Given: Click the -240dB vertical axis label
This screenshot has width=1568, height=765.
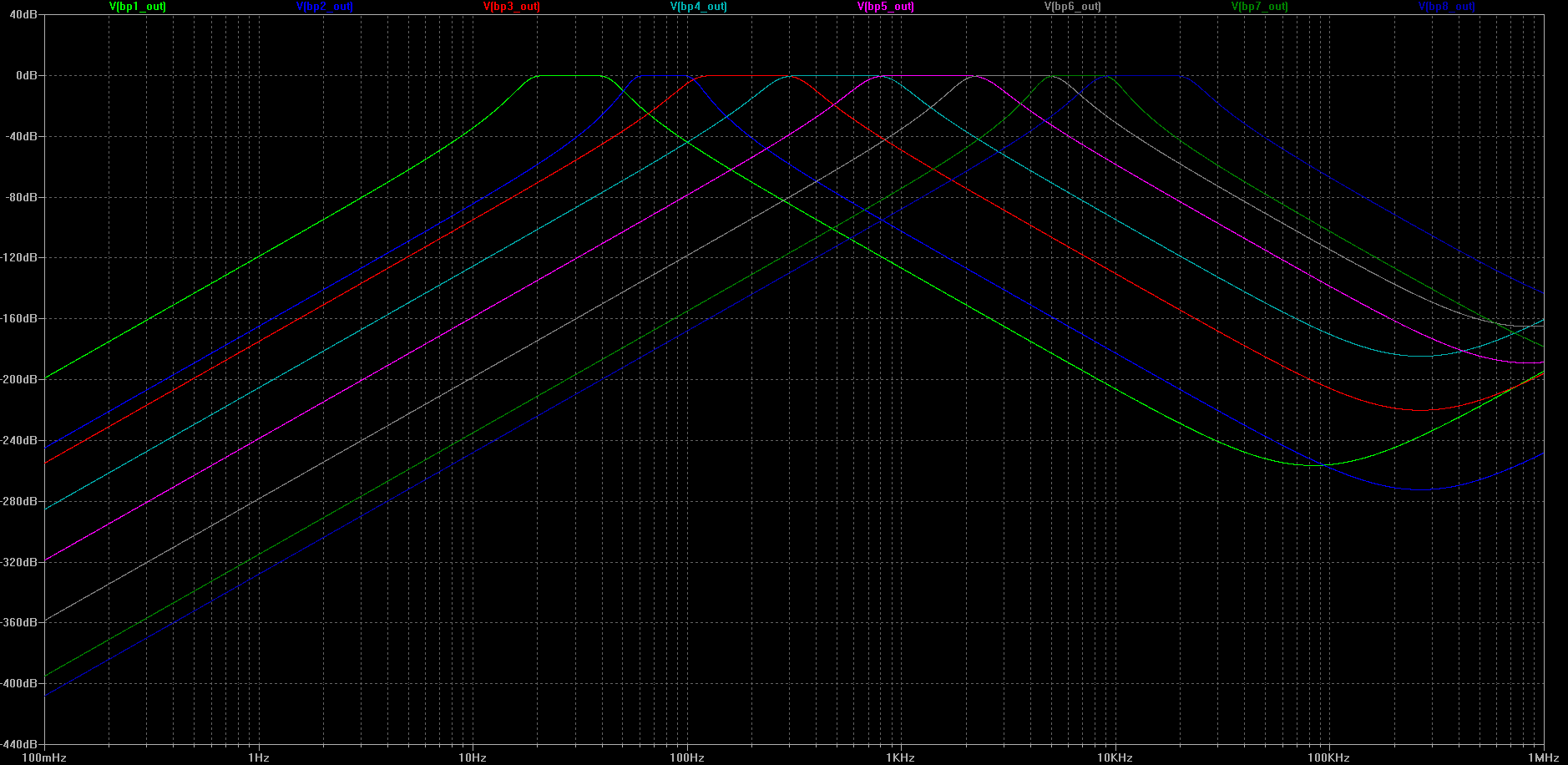Looking at the screenshot, I should (x=19, y=441).
